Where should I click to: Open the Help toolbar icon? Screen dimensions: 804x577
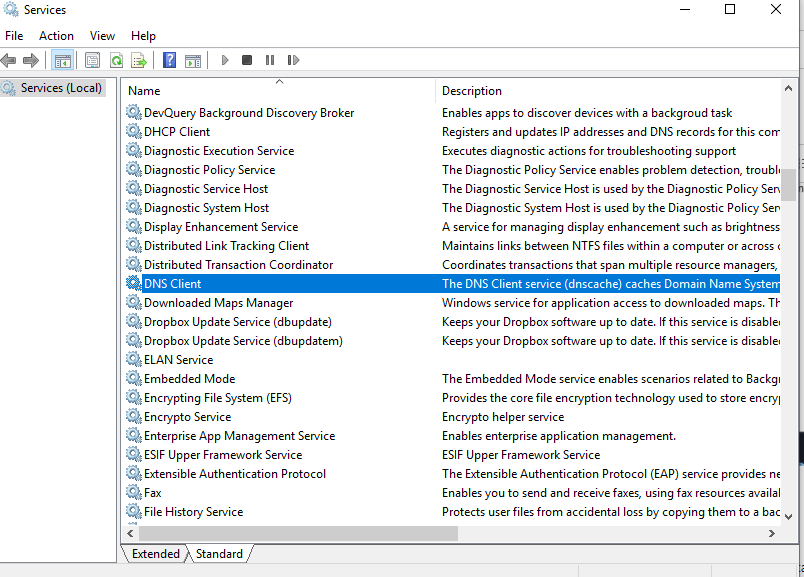(x=169, y=61)
